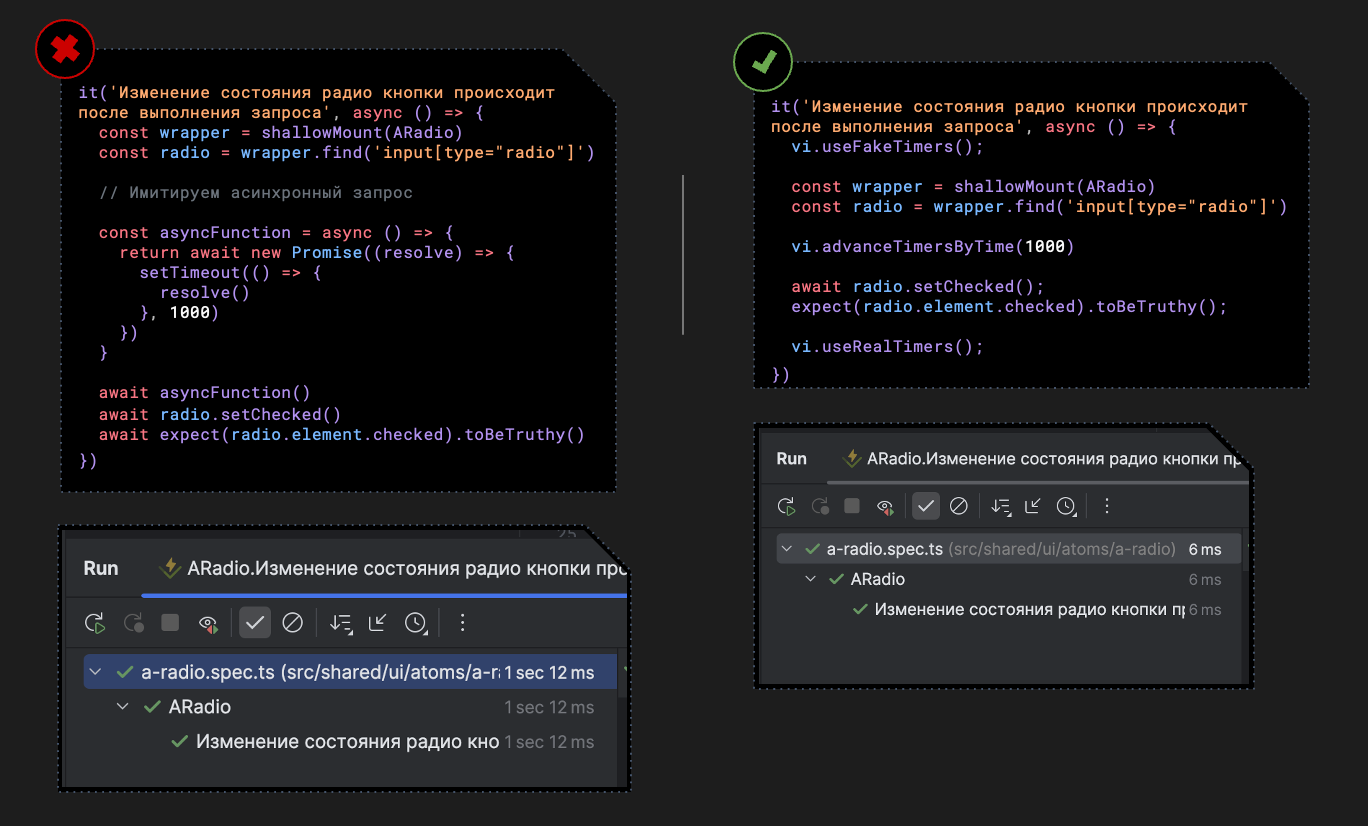Click Run label in the 6 ms panel header
This screenshot has width=1368, height=826.
[x=791, y=459]
